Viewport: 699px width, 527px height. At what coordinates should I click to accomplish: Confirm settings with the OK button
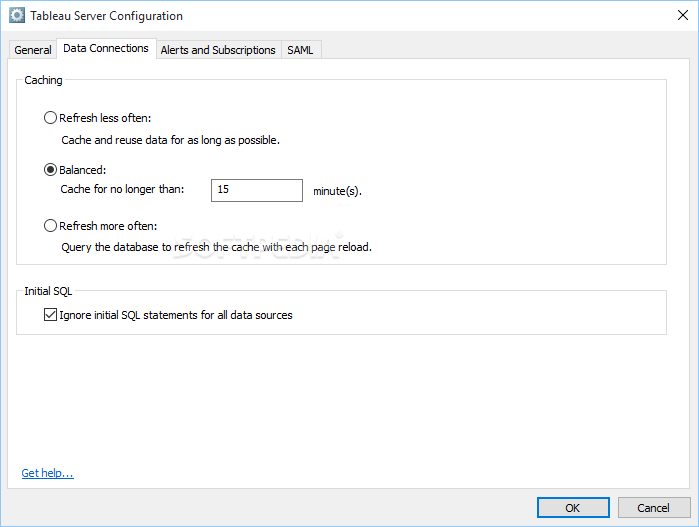coord(573,508)
